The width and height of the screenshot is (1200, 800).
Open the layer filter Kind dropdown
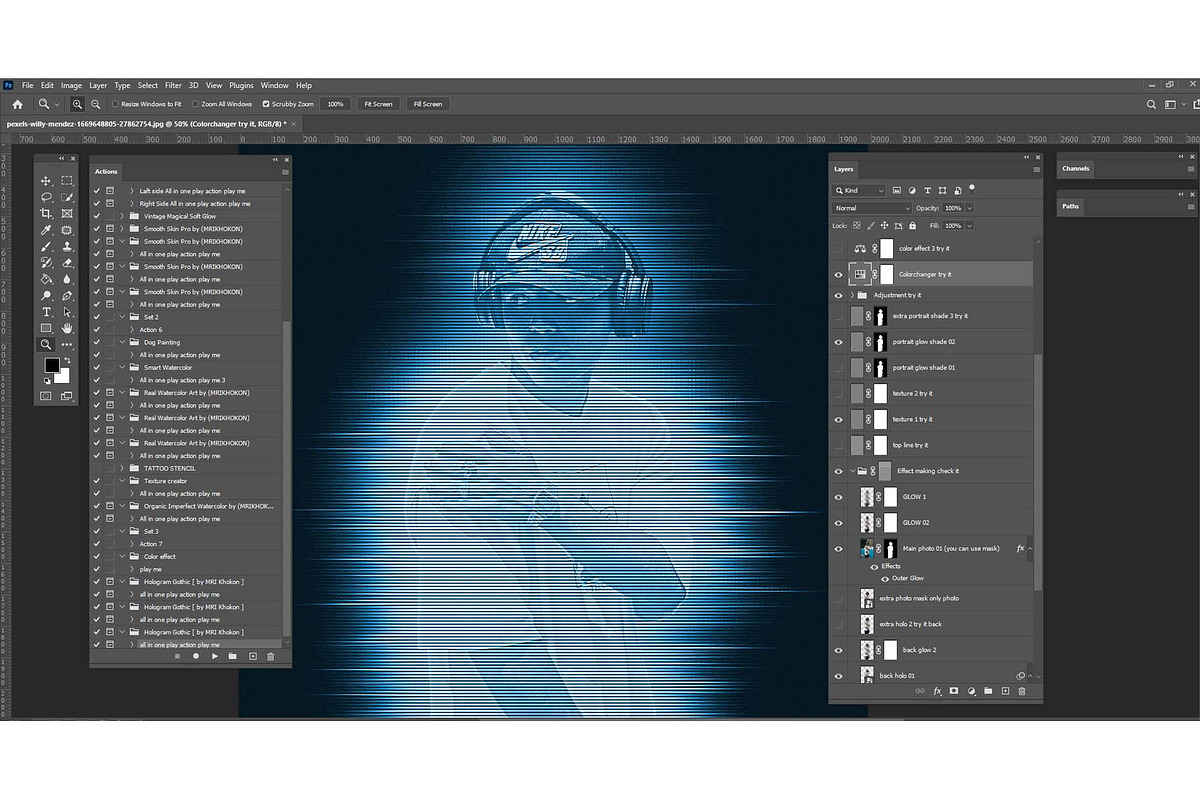(x=860, y=190)
